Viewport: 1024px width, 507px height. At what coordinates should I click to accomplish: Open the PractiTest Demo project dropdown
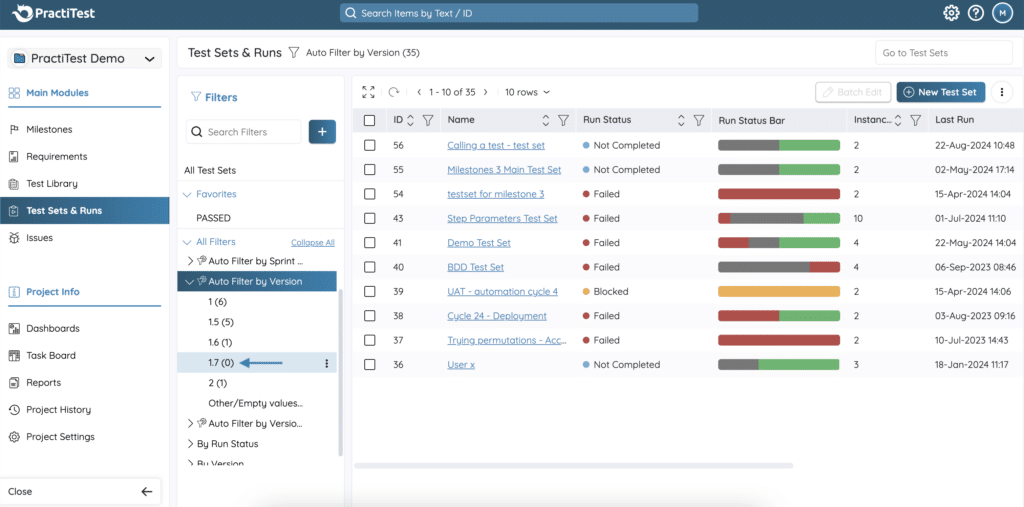point(84,59)
